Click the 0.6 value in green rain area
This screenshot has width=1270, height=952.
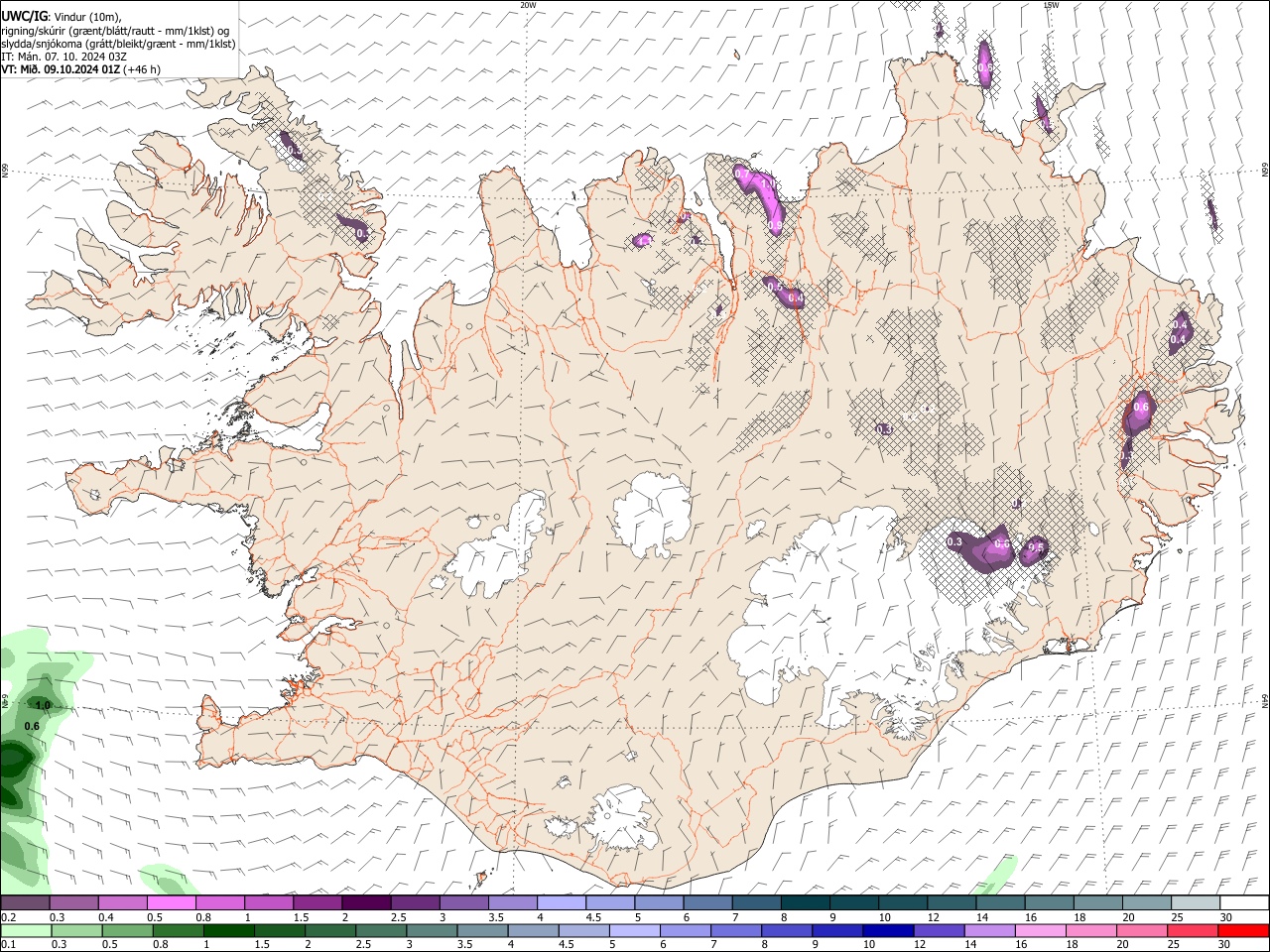[x=32, y=726]
